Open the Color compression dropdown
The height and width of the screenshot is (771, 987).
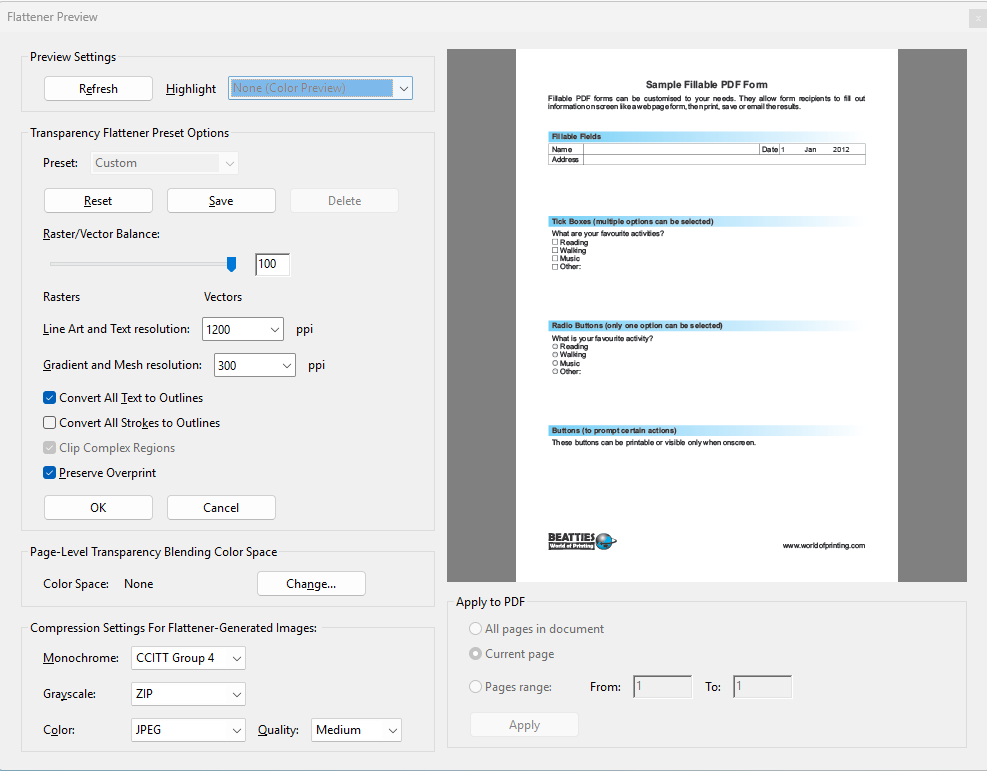click(x=188, y=729)
